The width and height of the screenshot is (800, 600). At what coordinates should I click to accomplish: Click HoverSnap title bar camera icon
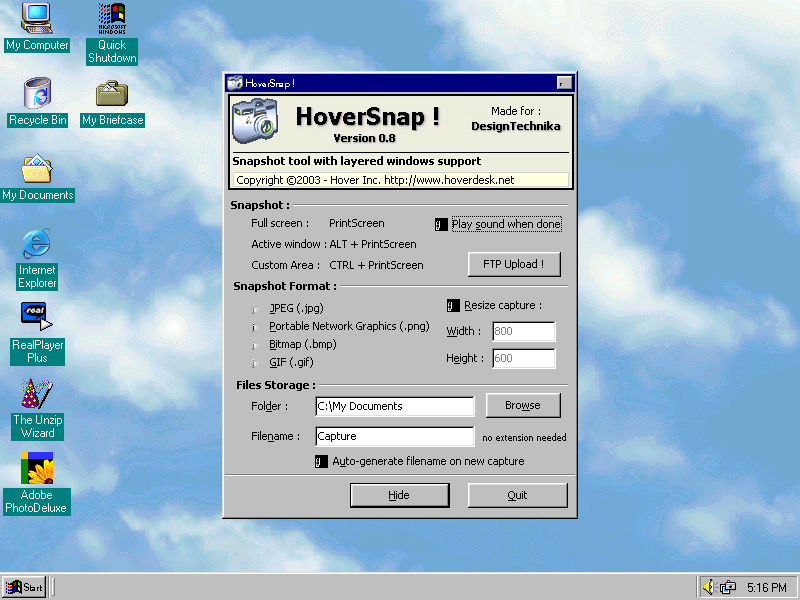pyautogui.click(x=235, y=83)
